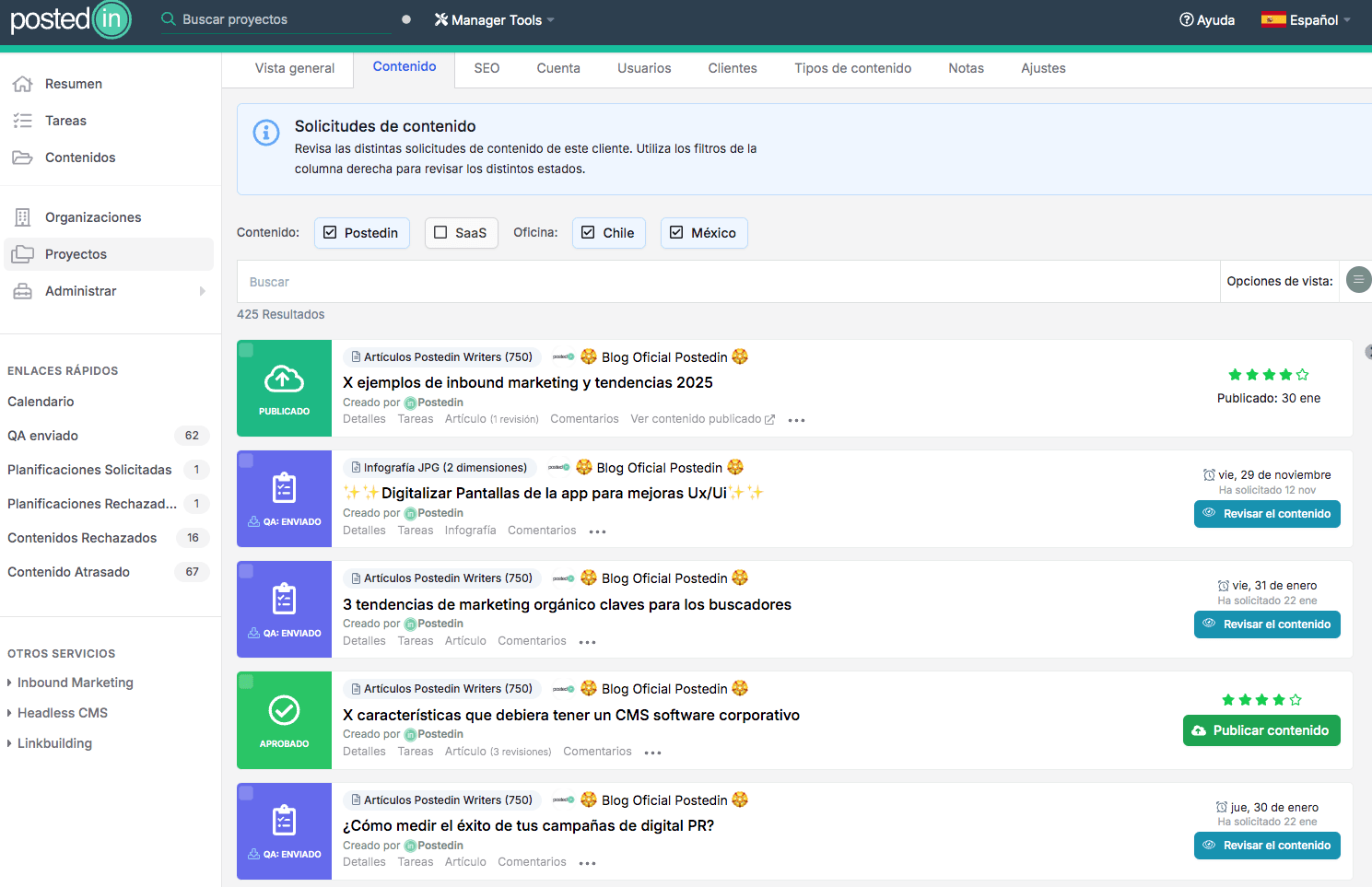
Task: Open the Clientes tab
Action: click(x=733, y=68)
